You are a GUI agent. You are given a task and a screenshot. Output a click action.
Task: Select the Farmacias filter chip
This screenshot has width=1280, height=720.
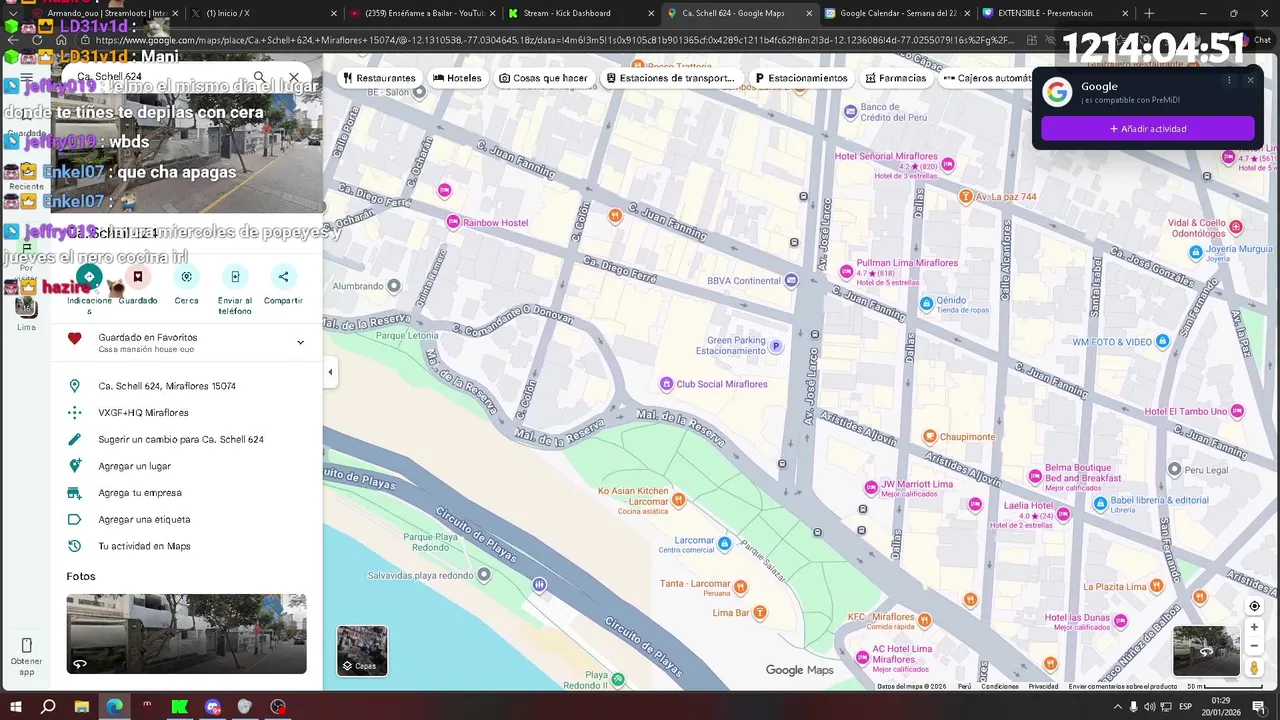(896, 78)
